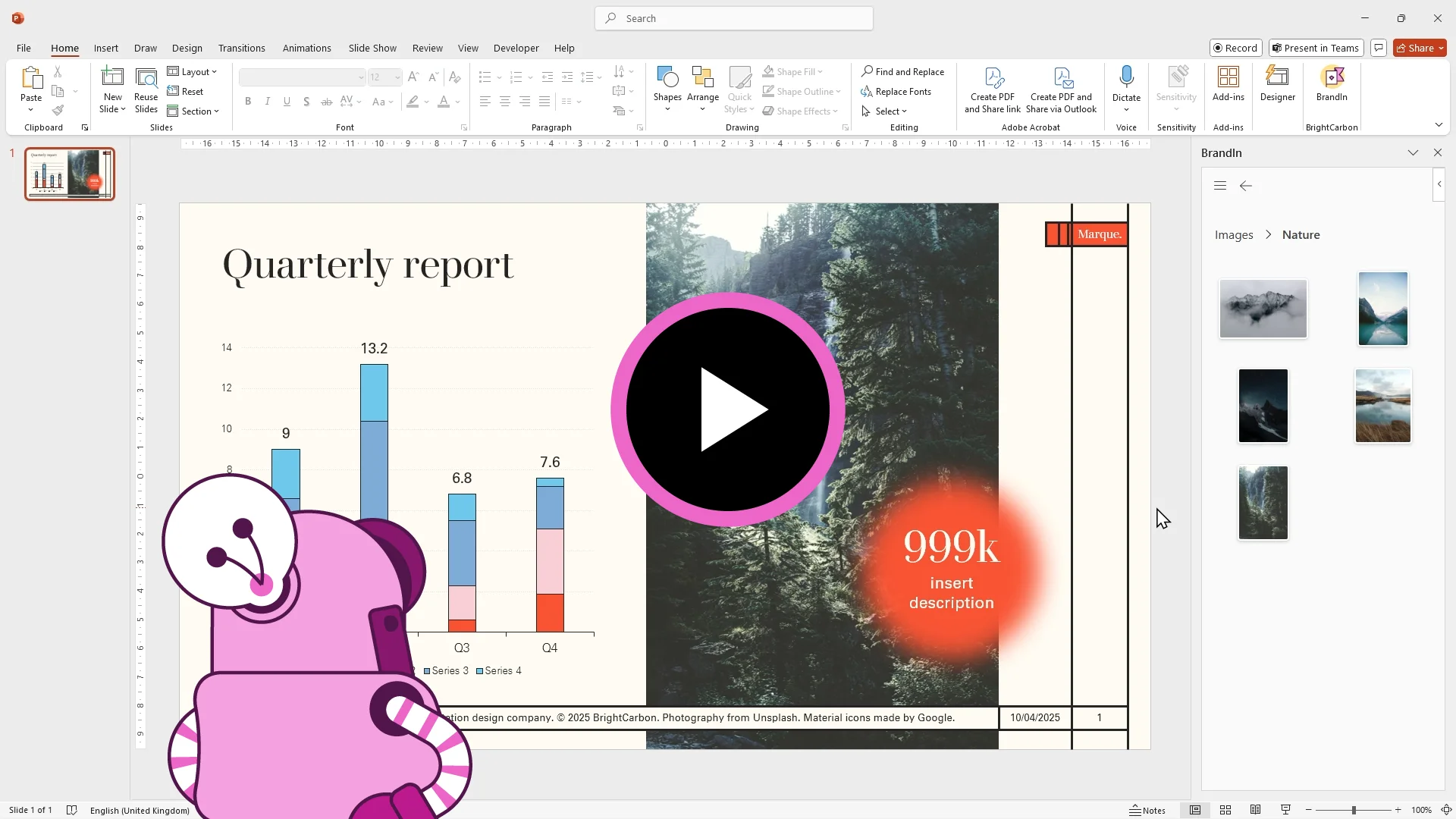Click the Present in Teams button
Viewport: 1456px width, 819px height.
coord(1316,48)
